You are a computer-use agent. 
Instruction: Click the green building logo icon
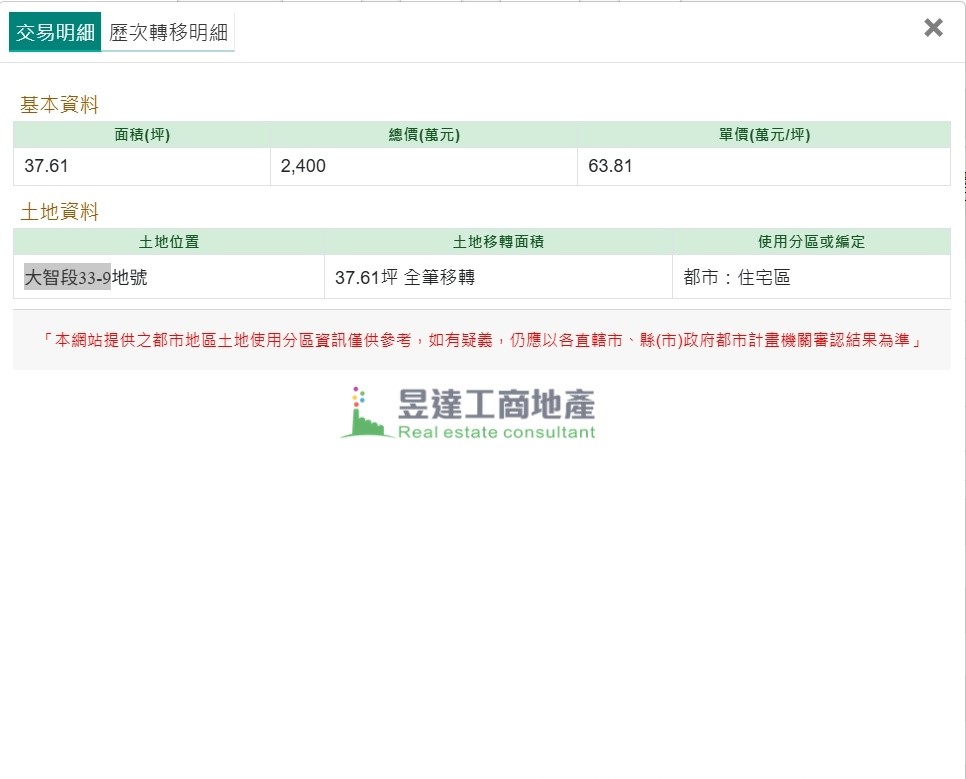pyautogui.click(x=365, y=413)
